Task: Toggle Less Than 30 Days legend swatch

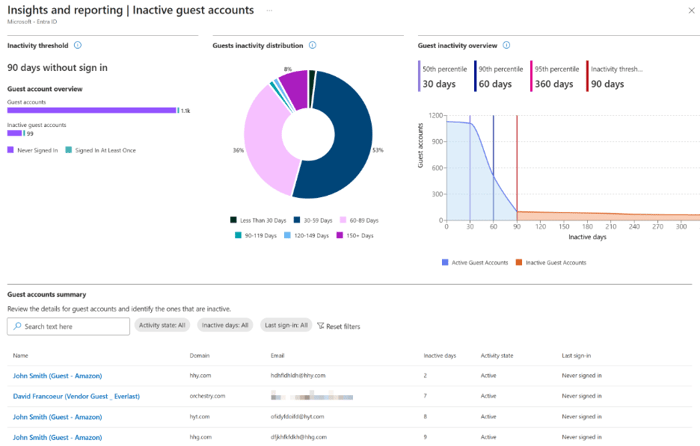Action: (x=233, y=220)
